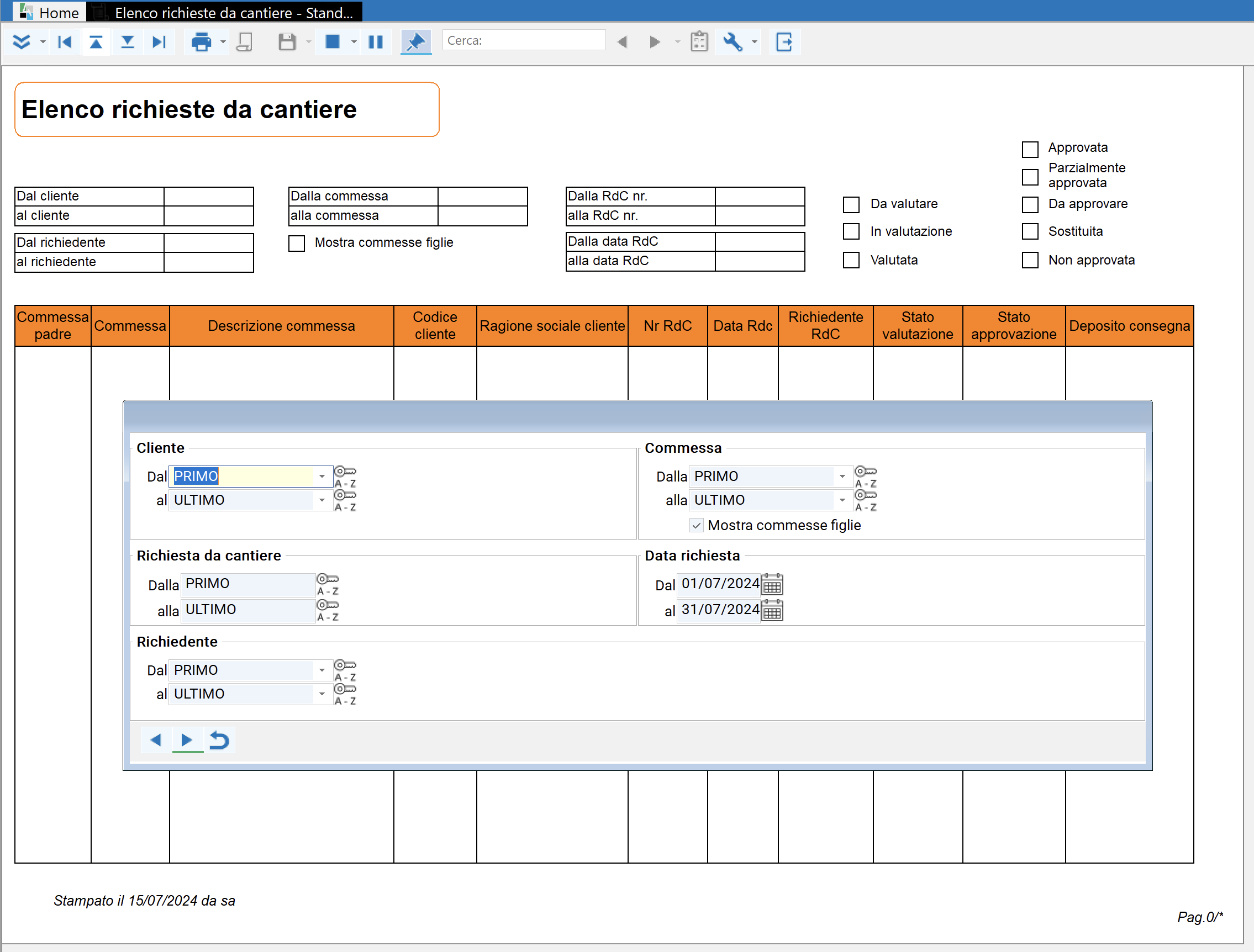Click the stop square icon
The height and width of the screenshot is (952, 1254).
tap(333, 41)
